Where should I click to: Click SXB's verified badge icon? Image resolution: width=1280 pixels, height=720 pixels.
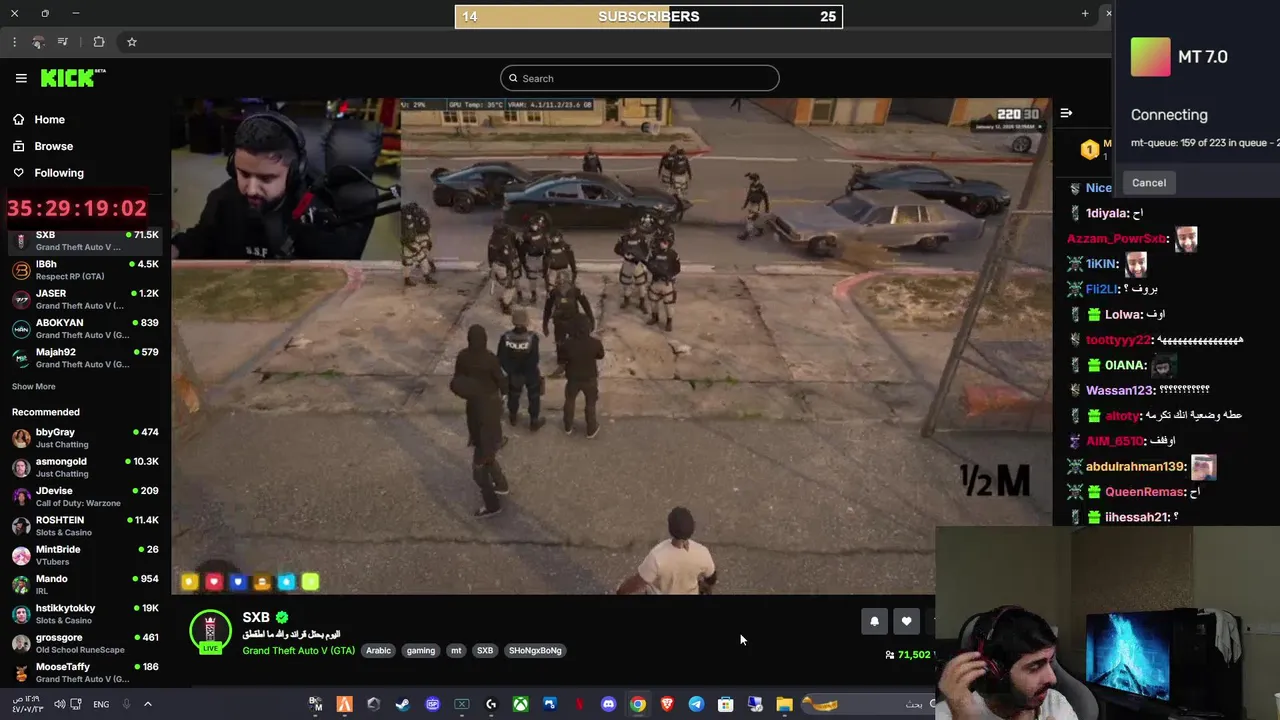pyautogui.click(x=282, y=618)
